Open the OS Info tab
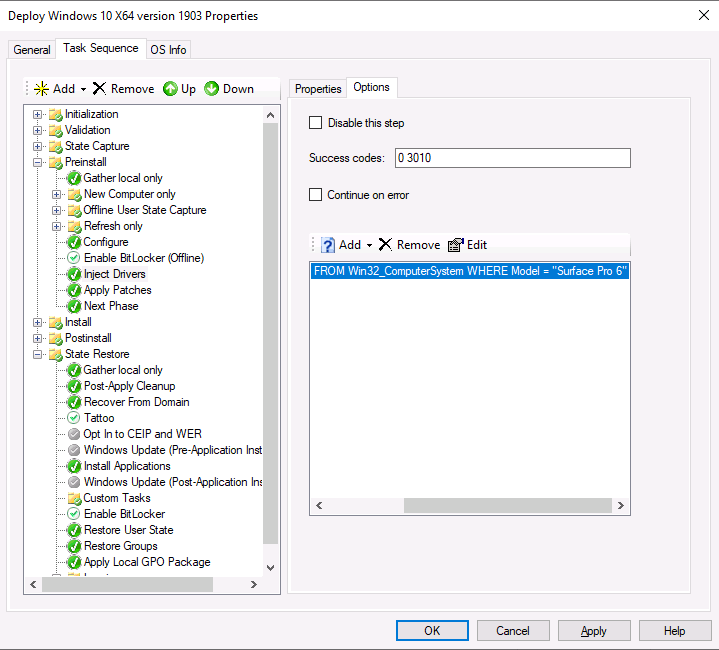 (x=168, y=50)
